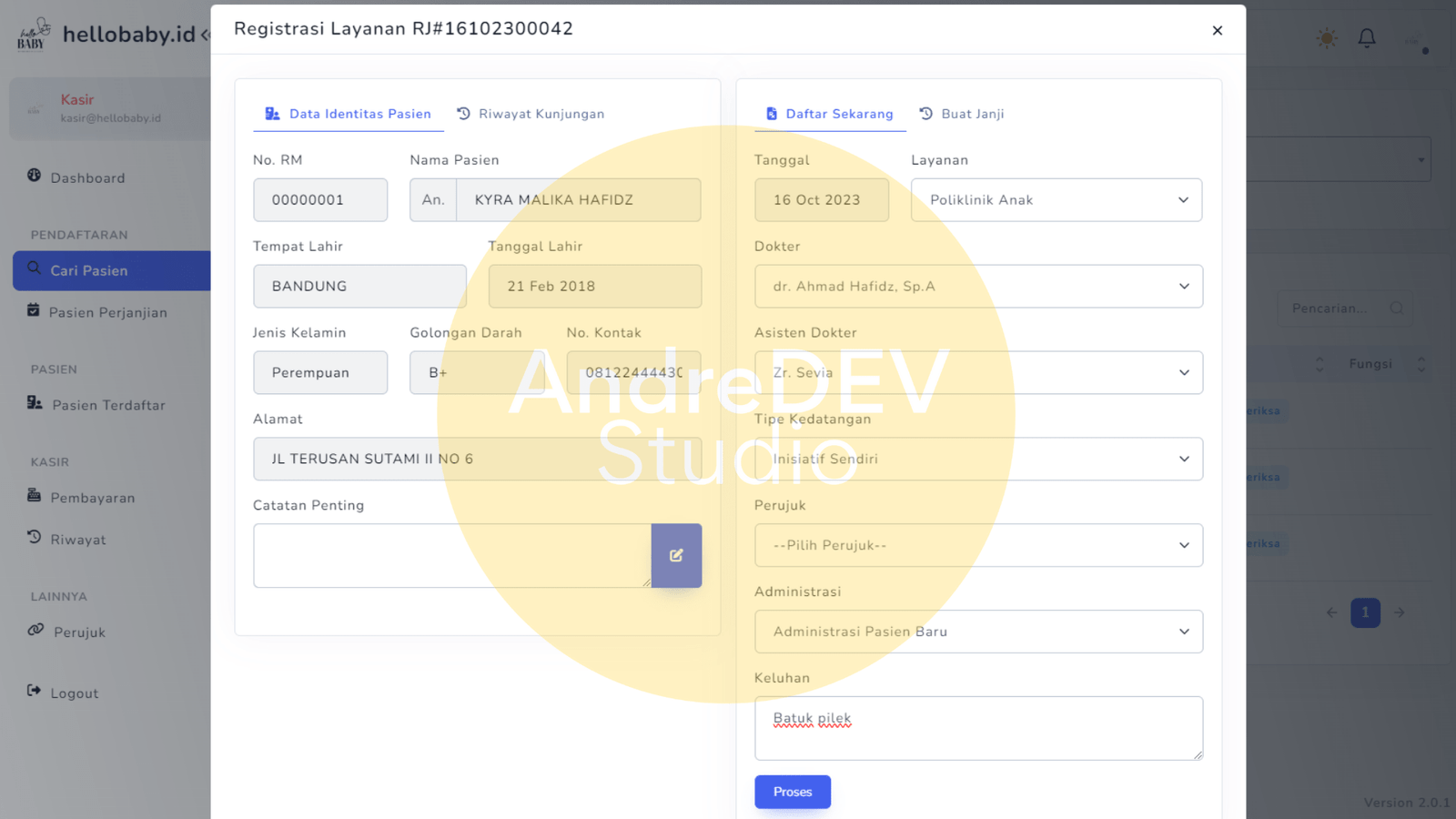Click the Riwayat history sidebar item
The width and height of the screenshot is (1456, 819).
click(77, 540)
